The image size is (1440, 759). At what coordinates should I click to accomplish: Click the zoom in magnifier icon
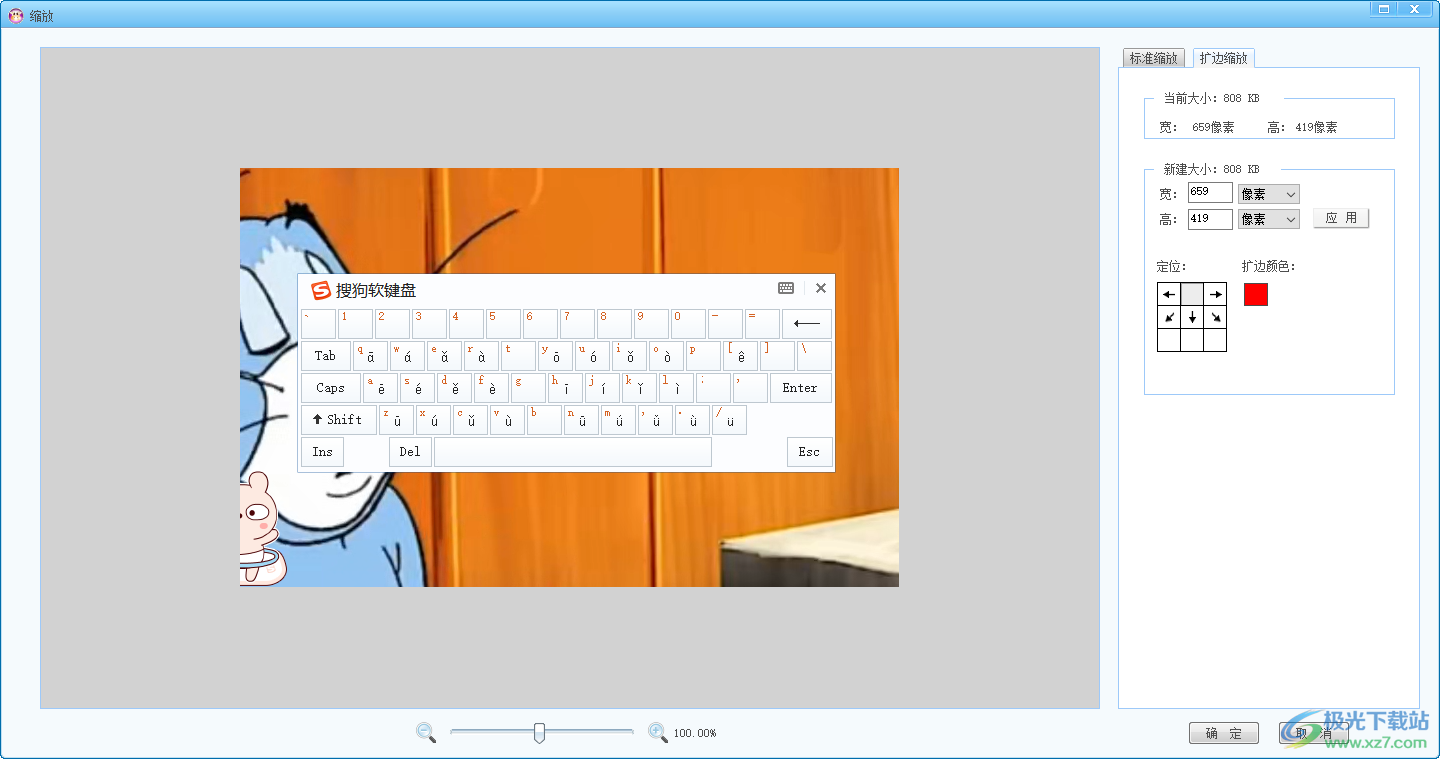click(657, 733)
